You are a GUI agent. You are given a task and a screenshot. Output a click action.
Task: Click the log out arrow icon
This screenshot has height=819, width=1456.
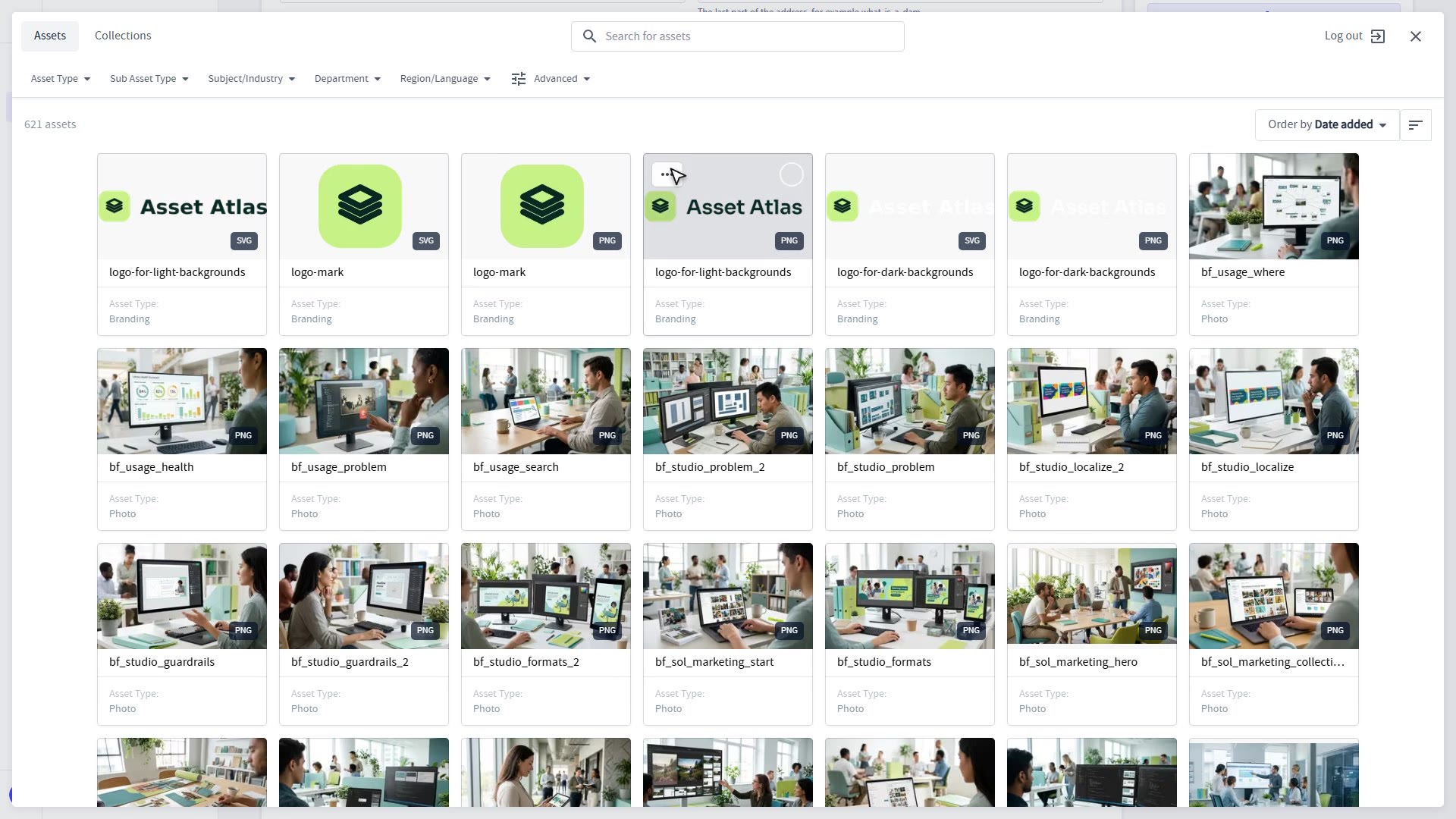pyautogui.click(x=1378, y=36)
